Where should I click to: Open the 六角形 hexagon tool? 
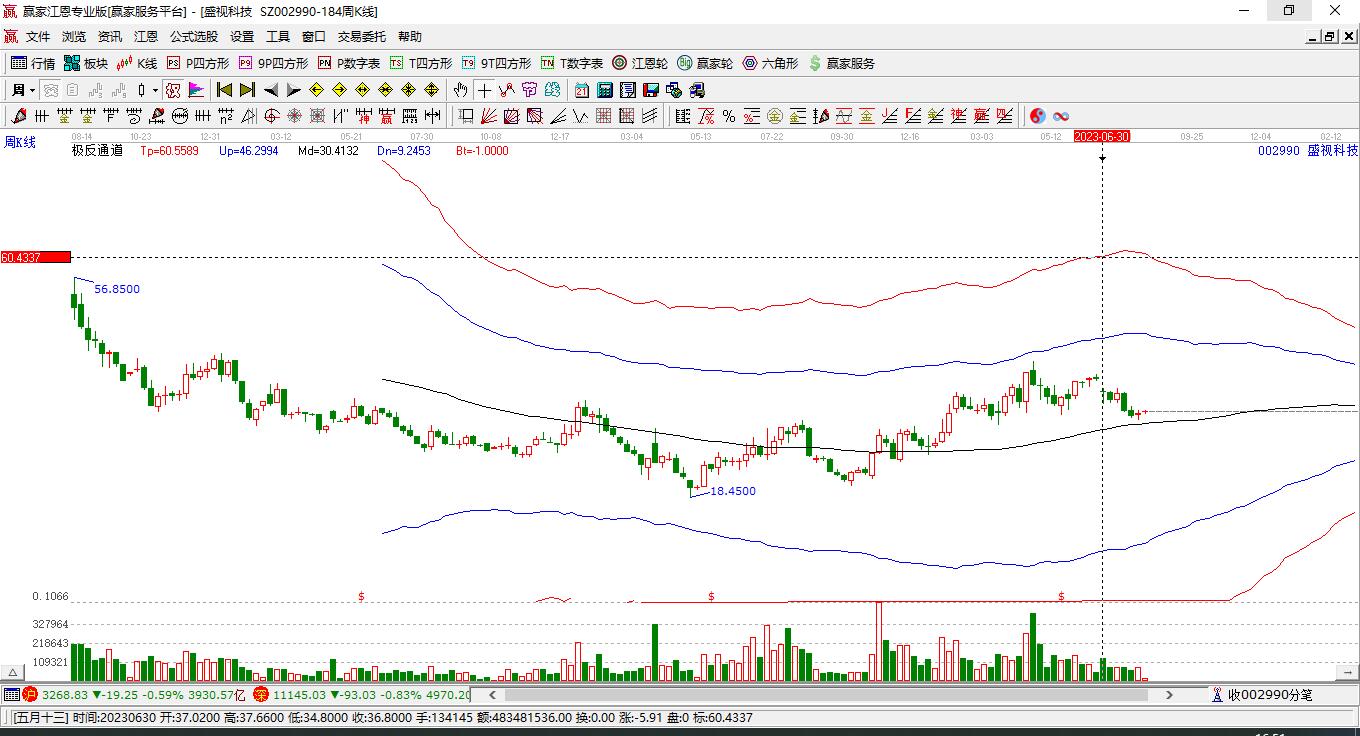pyautogui.click(x=770, y=63)
